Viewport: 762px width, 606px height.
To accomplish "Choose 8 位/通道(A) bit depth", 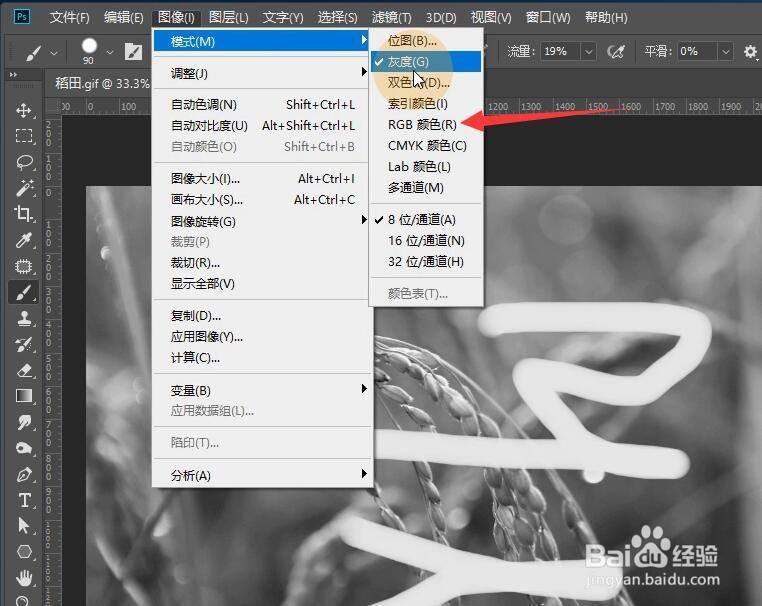I will point(426,220).
